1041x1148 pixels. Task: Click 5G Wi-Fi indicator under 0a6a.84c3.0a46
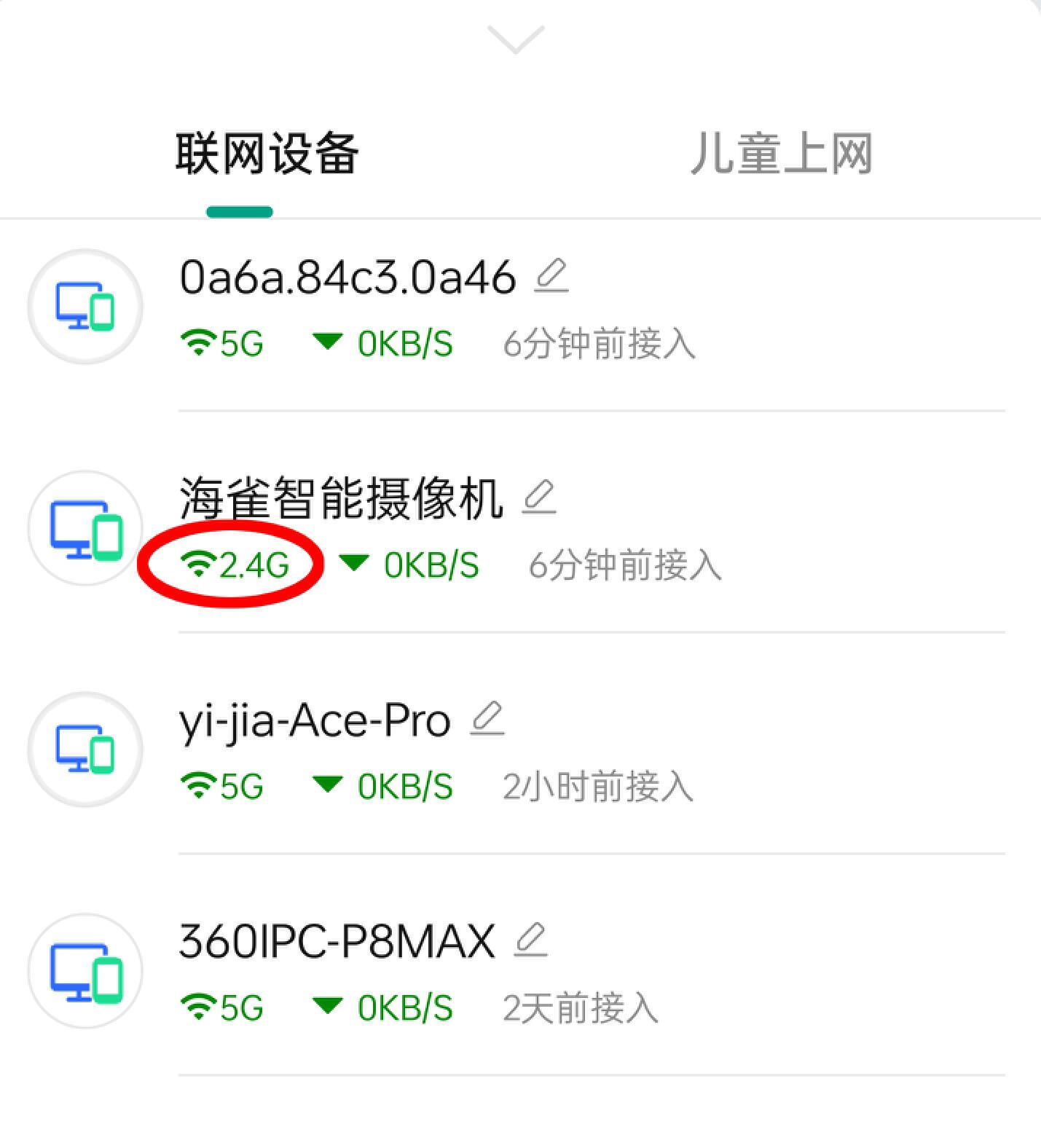point(221,344)
